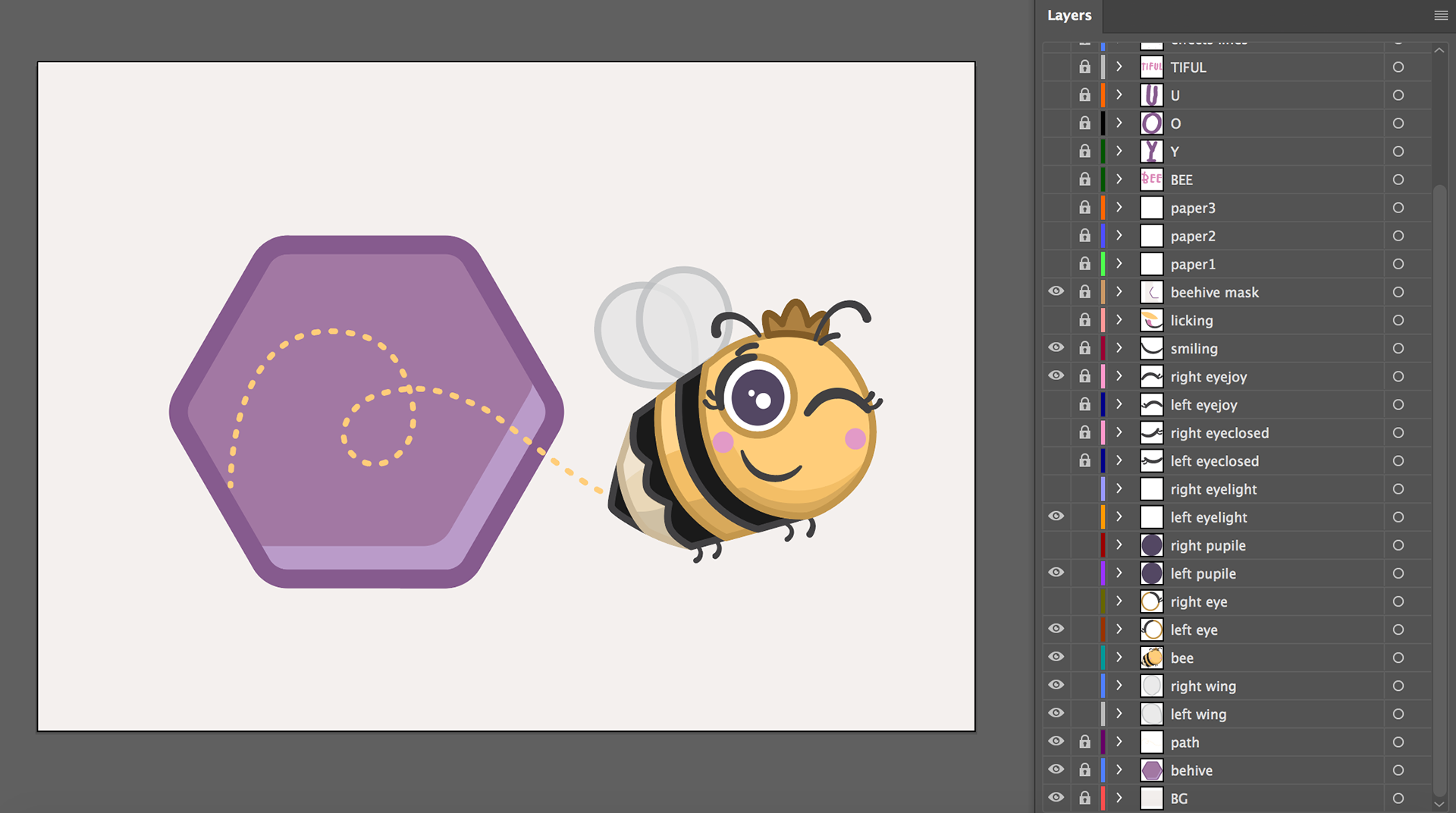Image resolution: width=1456 pixels, height=813 pixels.
Task: Select the right pupile layer name
Action: click(x=1207, y=545)
